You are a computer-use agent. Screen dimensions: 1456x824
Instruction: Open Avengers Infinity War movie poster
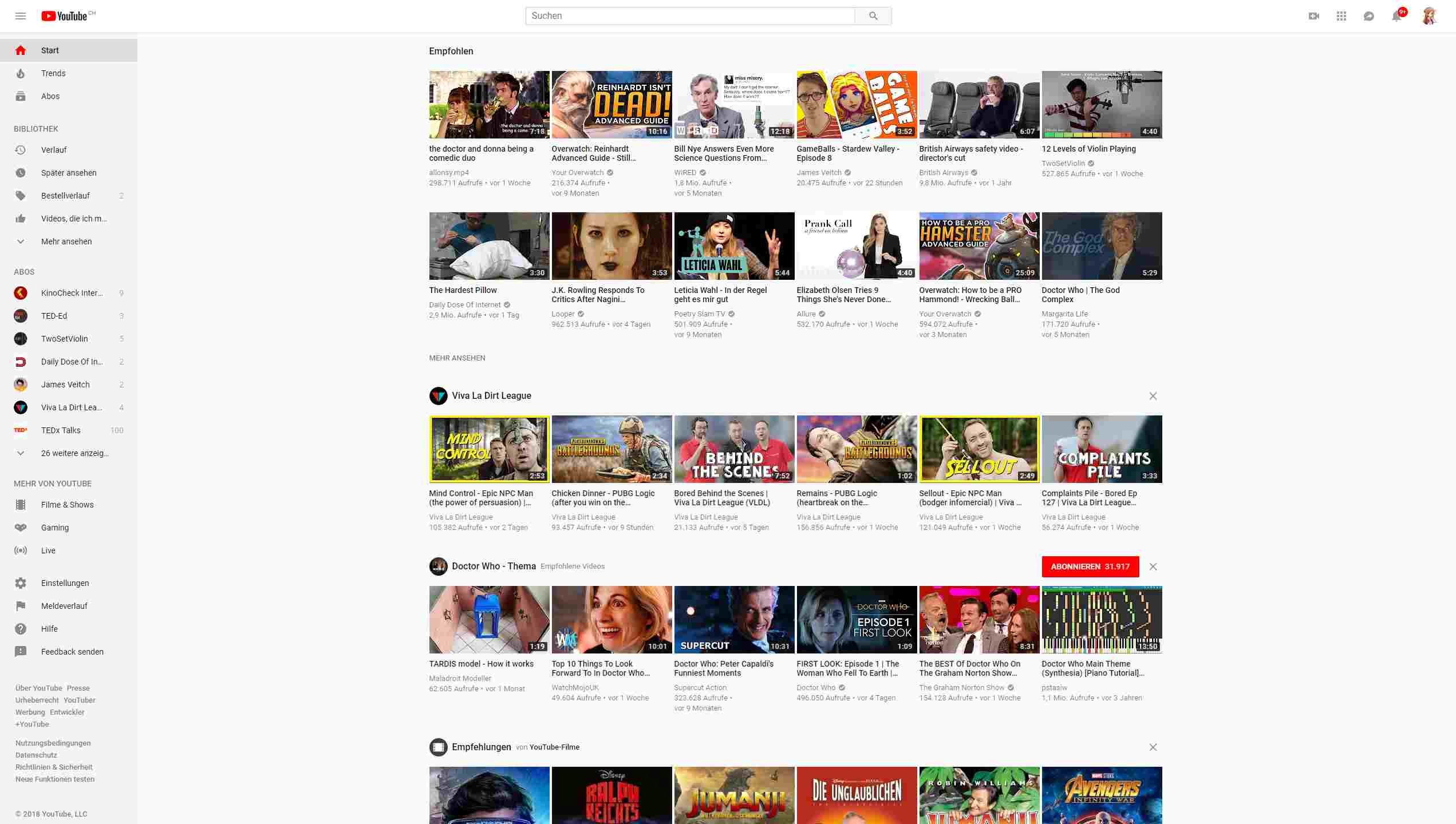[x=1102, y=795]
